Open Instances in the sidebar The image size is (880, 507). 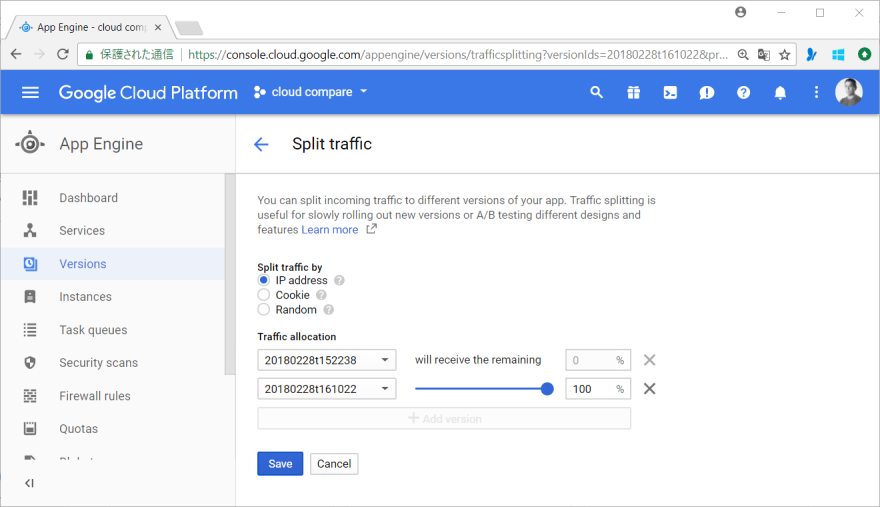coord(85,296)
